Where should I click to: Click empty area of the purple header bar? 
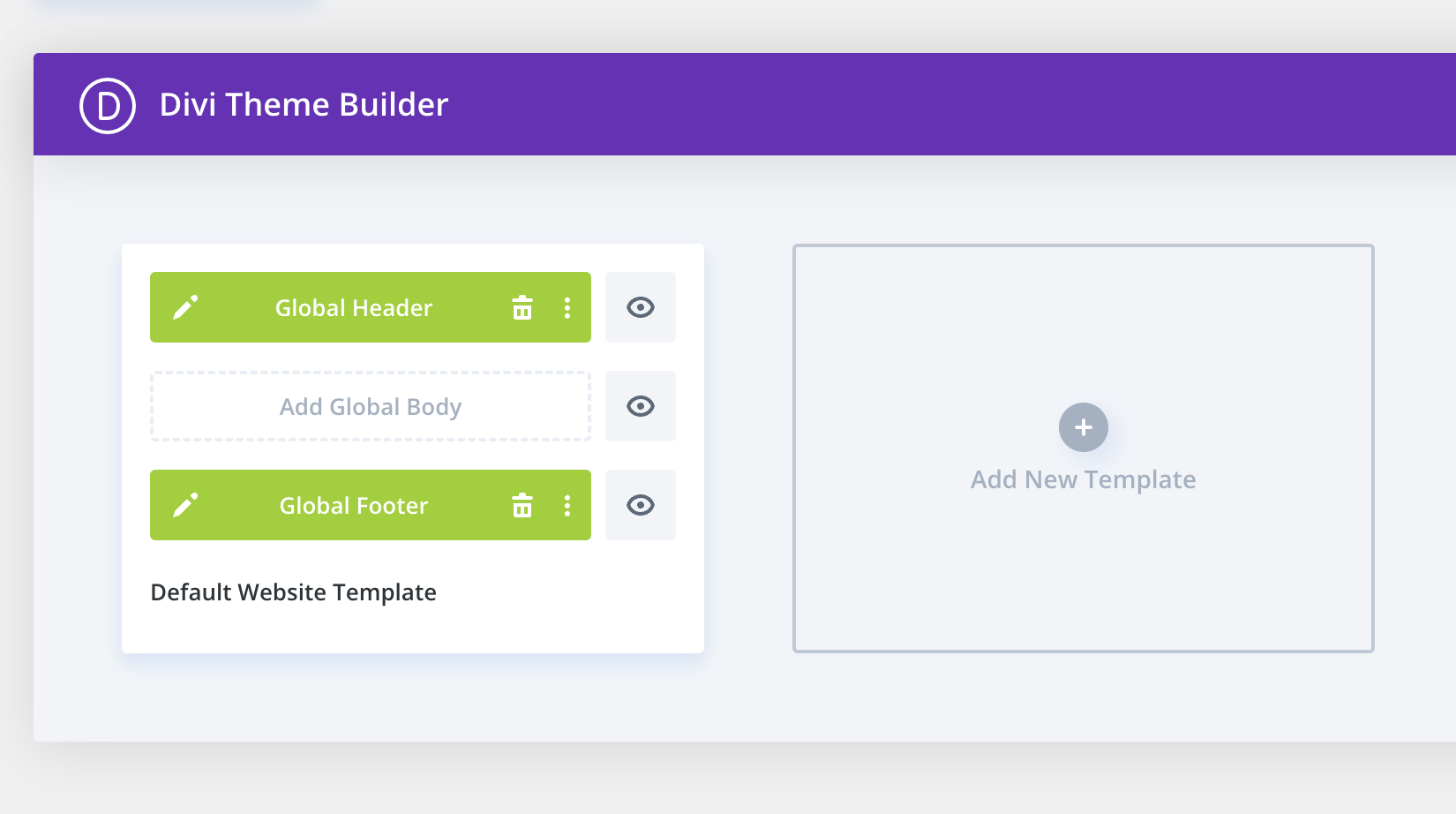click(x=882, y=104)
